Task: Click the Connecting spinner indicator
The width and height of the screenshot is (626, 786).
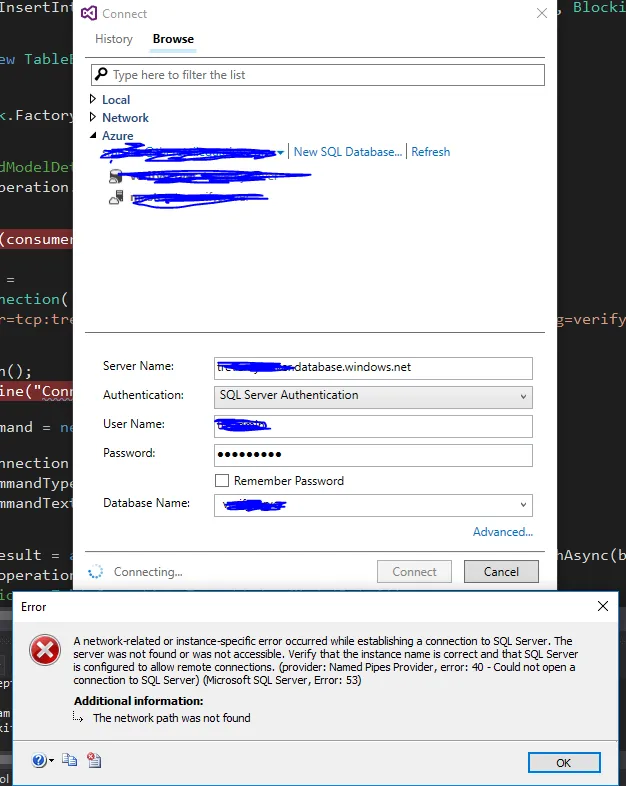Action: [x=95, y=572]
